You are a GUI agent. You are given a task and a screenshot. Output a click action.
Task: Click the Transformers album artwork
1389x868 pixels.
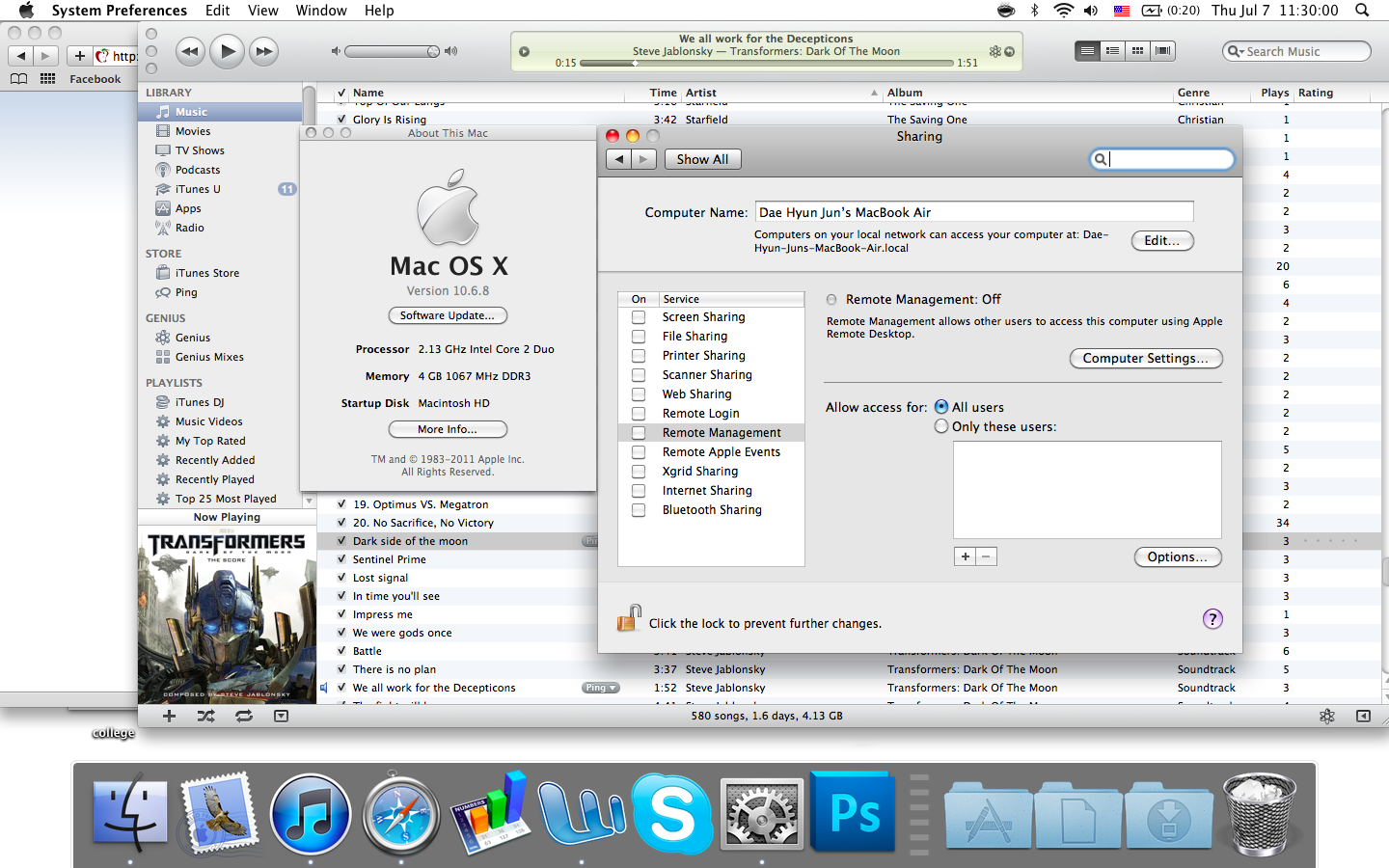(x=227, y=615)
